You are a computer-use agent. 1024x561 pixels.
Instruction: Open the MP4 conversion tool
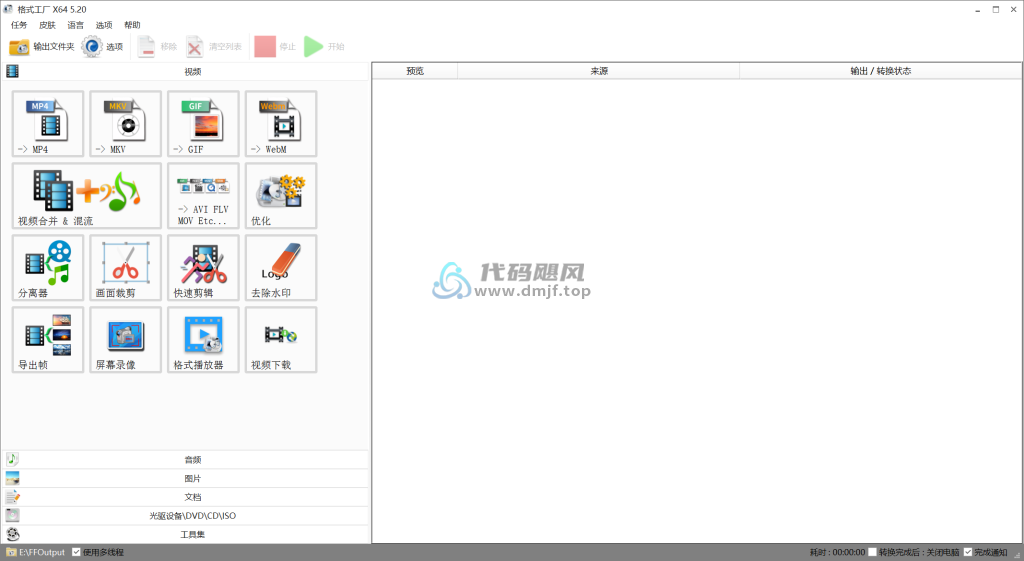[x=48, y=123]
